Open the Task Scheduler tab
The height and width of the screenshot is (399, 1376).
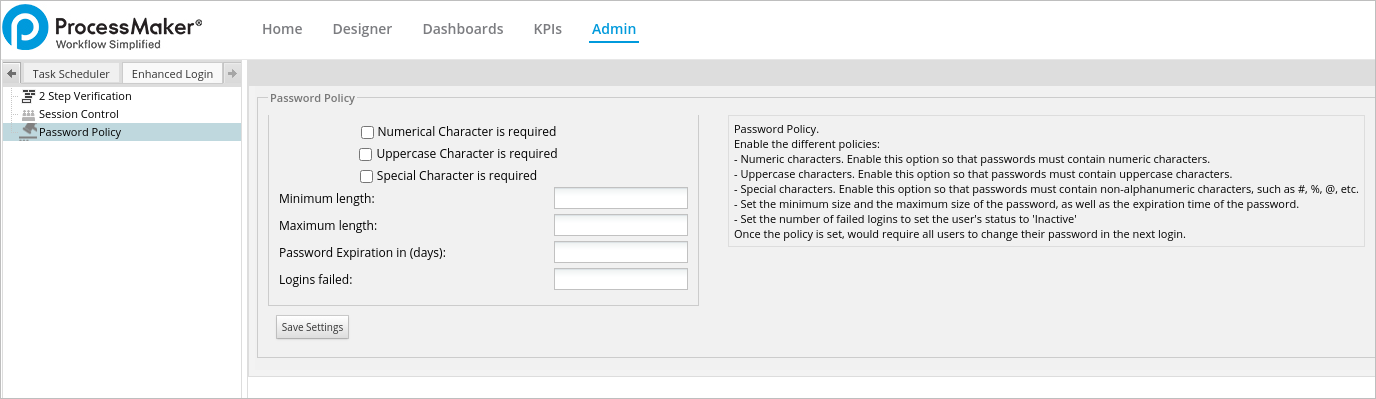[x=71, y=74]
